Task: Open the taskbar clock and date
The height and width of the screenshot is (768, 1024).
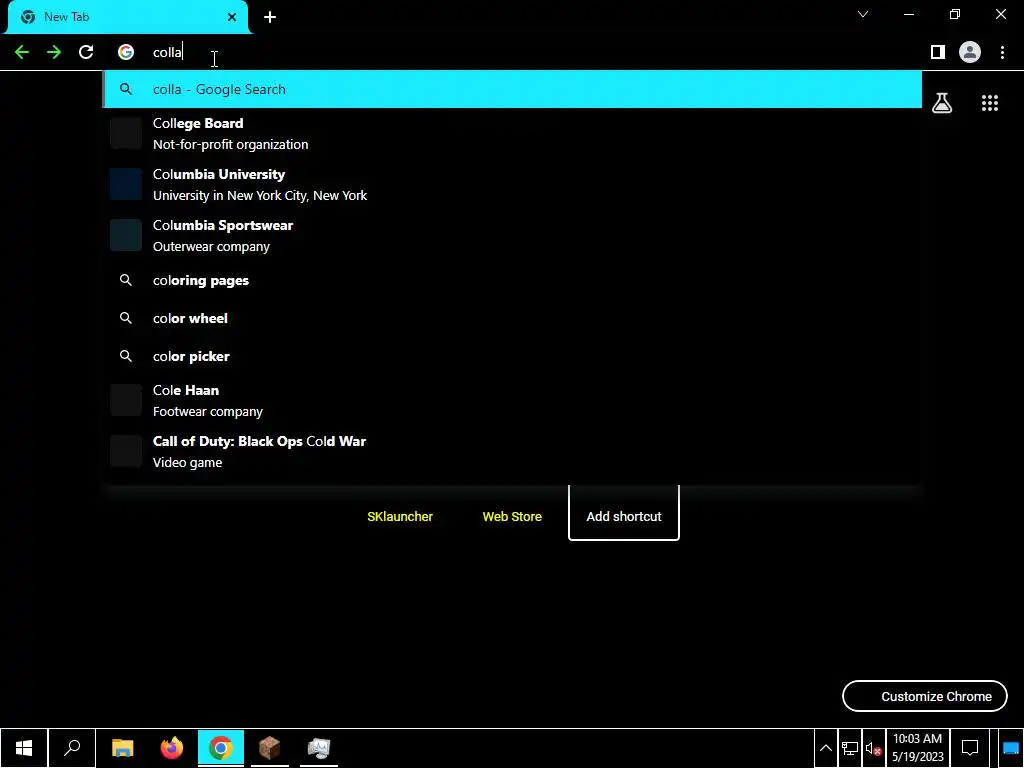Action: pyautogui.click(x=918, y=748)
